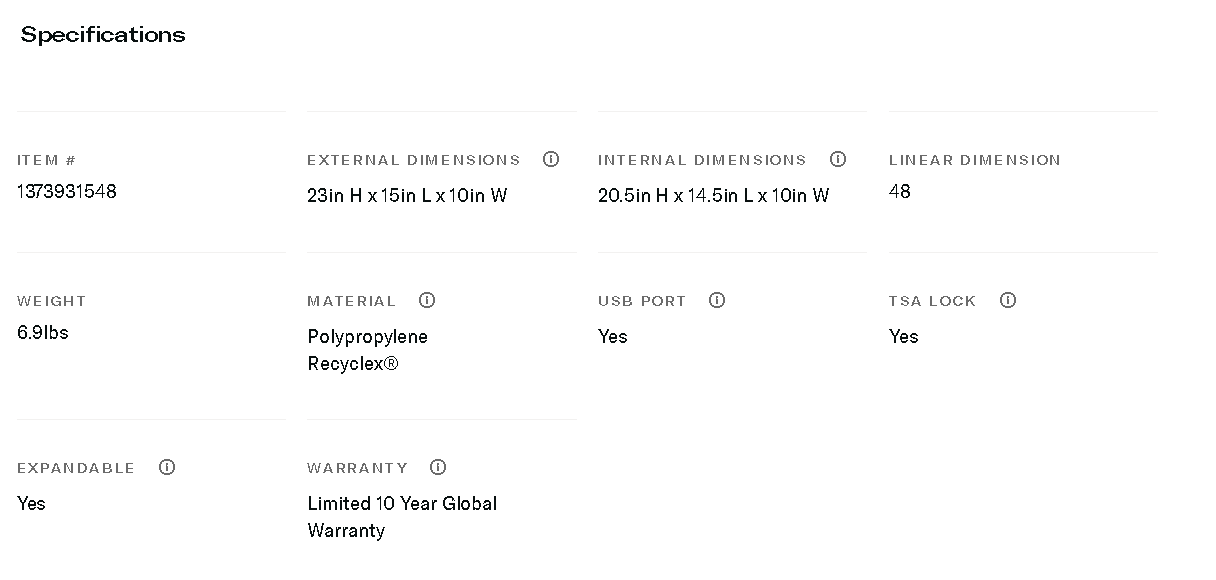The image size is (1216, 580).
Task: Click the internal dimensions value starting 20.5in H
Action: [x=713, y=196]
